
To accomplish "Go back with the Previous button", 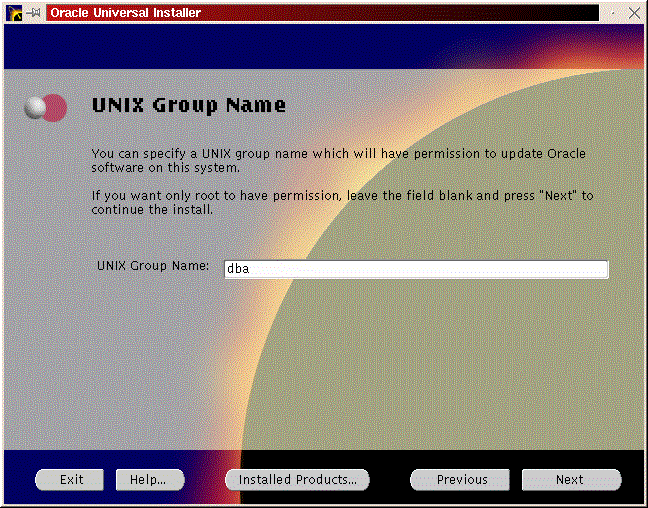I will (x=462, y=480).
